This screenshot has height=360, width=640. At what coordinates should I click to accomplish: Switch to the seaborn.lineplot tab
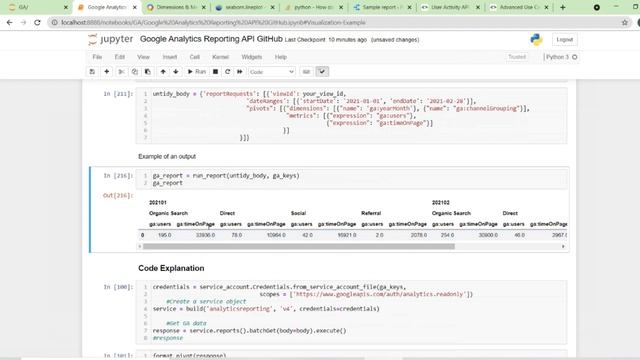coord(244,7)
